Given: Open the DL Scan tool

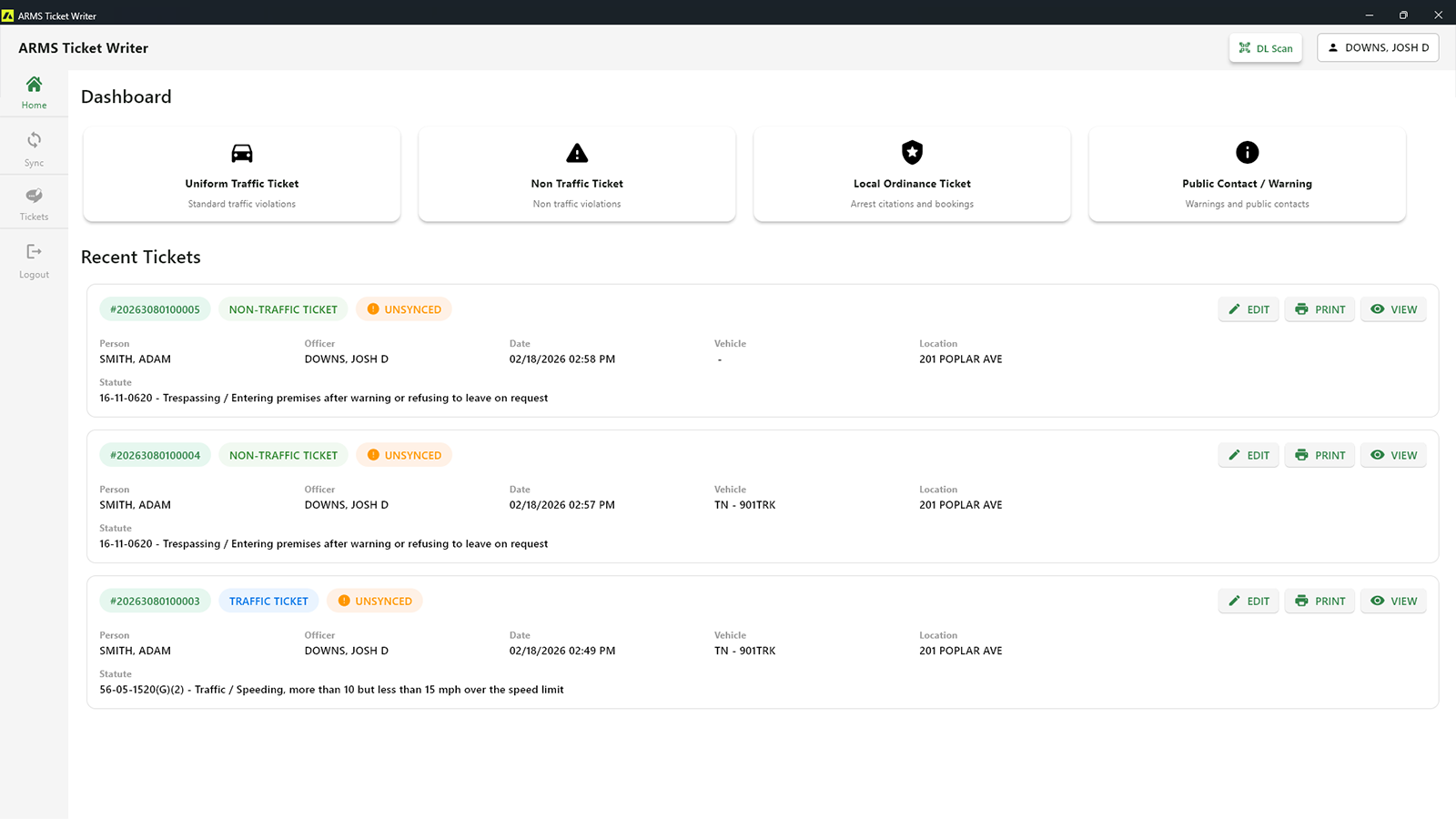Looking at the screenshot, I should pyautogui.click(x=1265, y=47).
